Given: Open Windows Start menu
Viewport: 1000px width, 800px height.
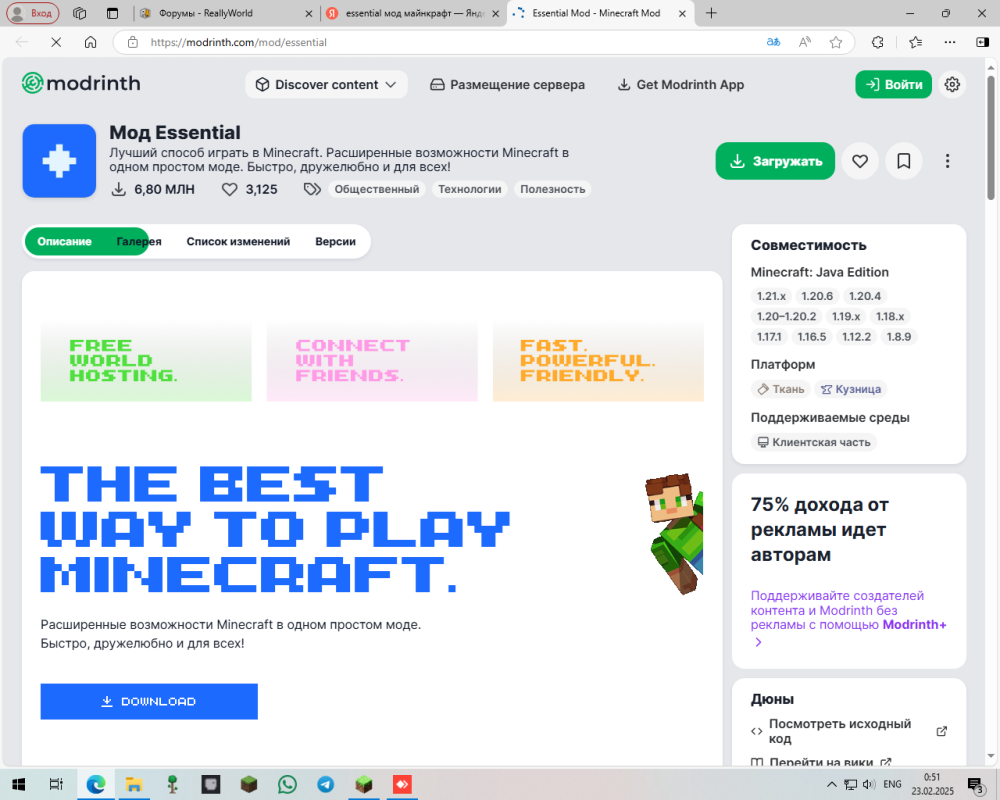Looking at the screenshot, I should 18,784.
